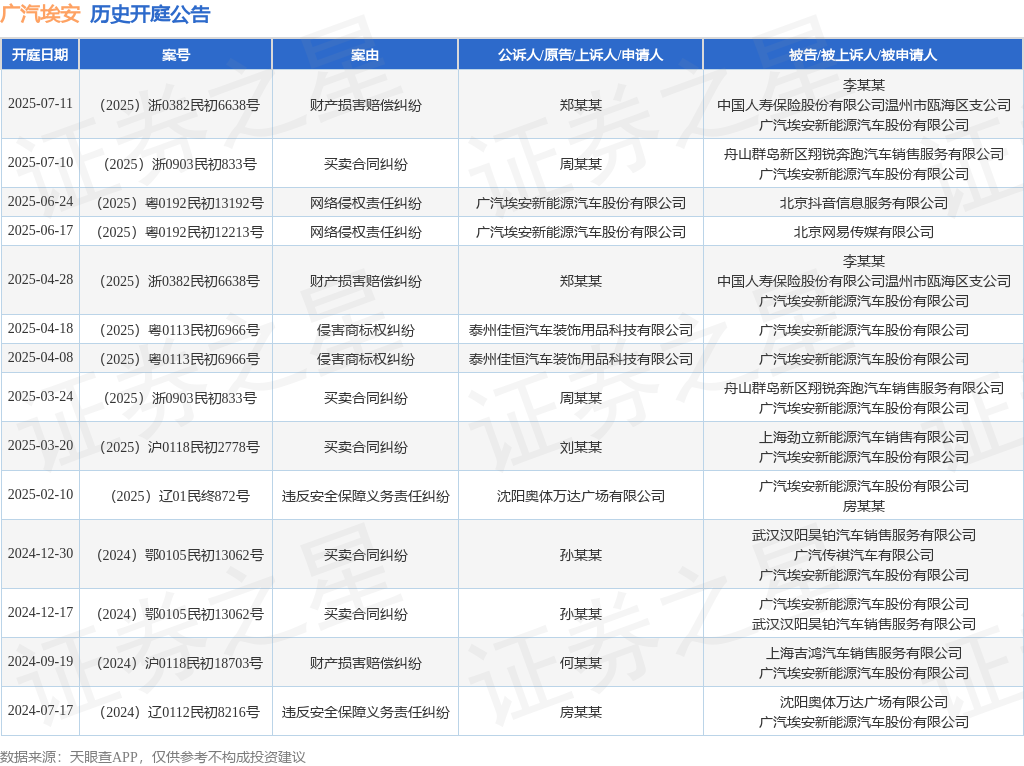The width and height of the screenshot is (1024, 766).
Task: Click plaintiff 广汽埃安新能源汽车股份有限公司 in the 2025-06-17 row
Action: point(581,232)
